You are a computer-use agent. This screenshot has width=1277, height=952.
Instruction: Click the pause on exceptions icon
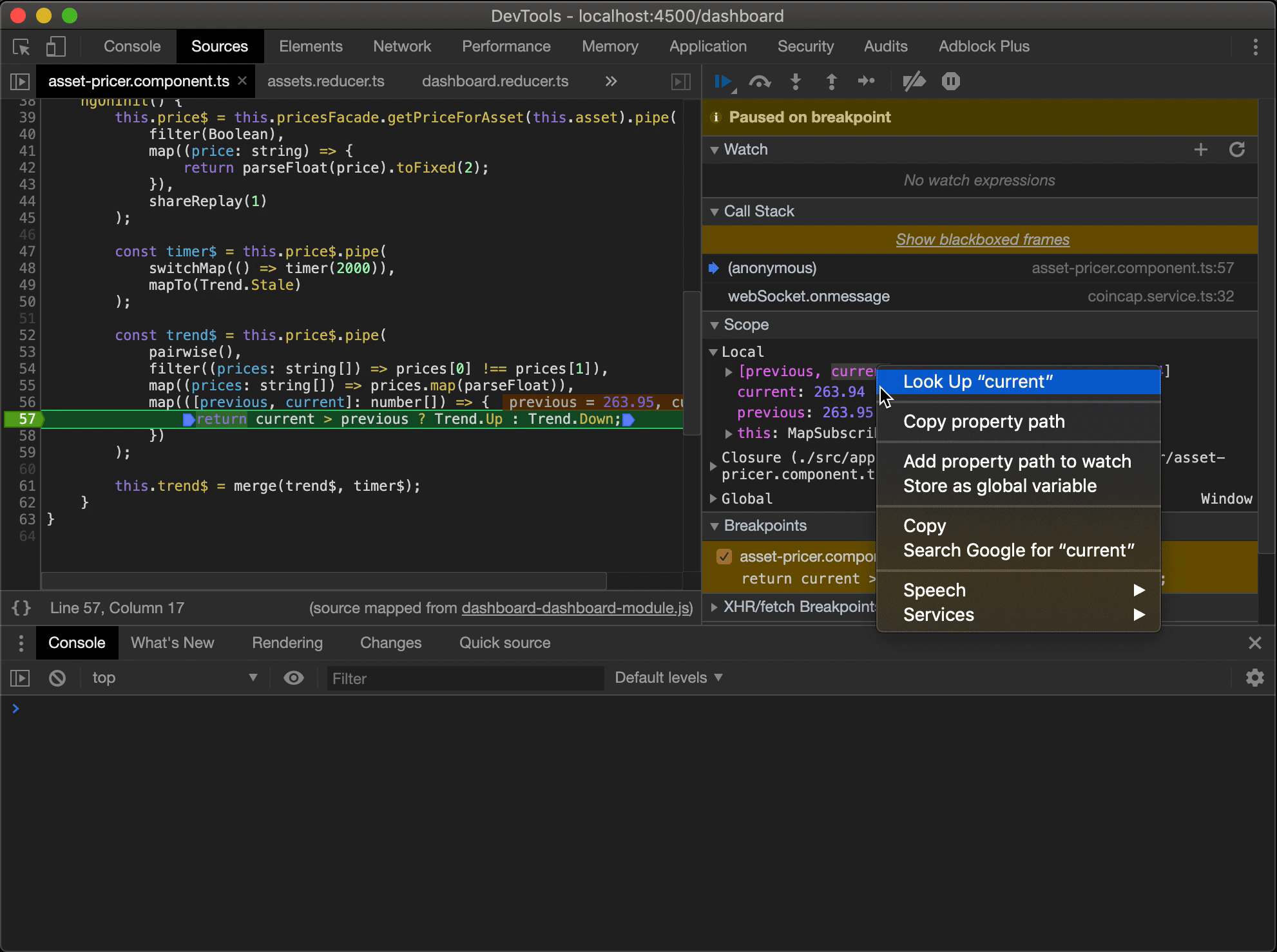tap(950, 82)
